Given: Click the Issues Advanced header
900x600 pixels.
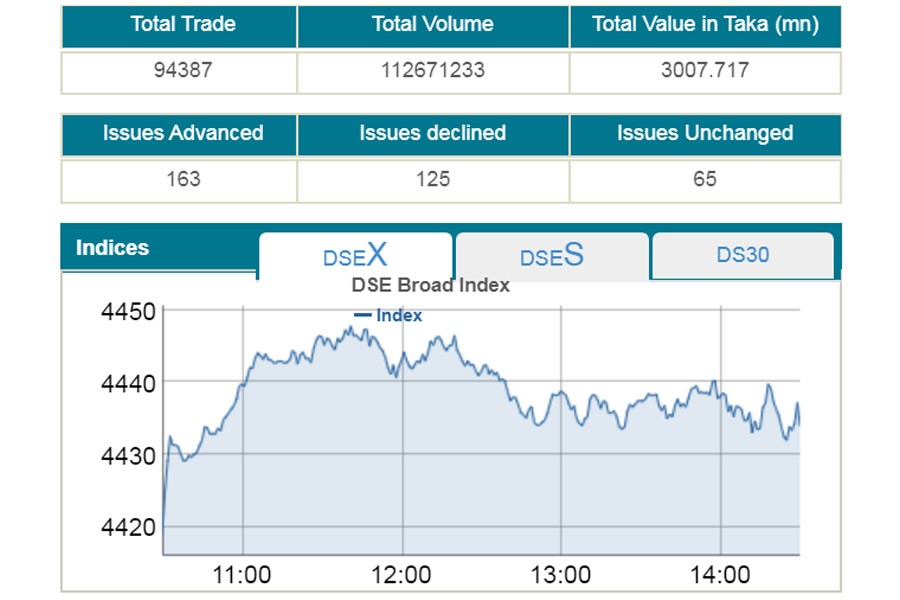Looking at the screenshot, I should (x=183, y=134).
